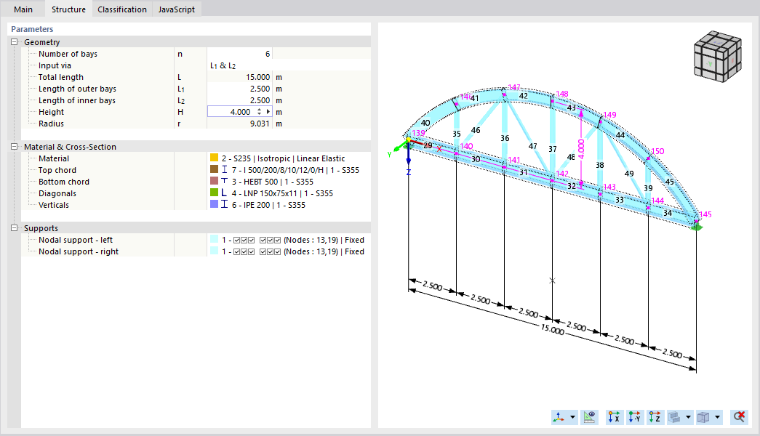Collapse the Material & Cross-Section section

pyautogui.click(x=15, y=147)
